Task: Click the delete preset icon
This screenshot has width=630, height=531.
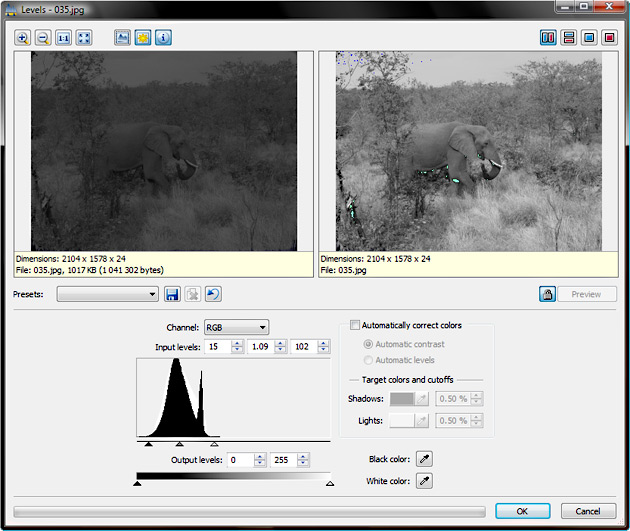Action: (193, 294)
